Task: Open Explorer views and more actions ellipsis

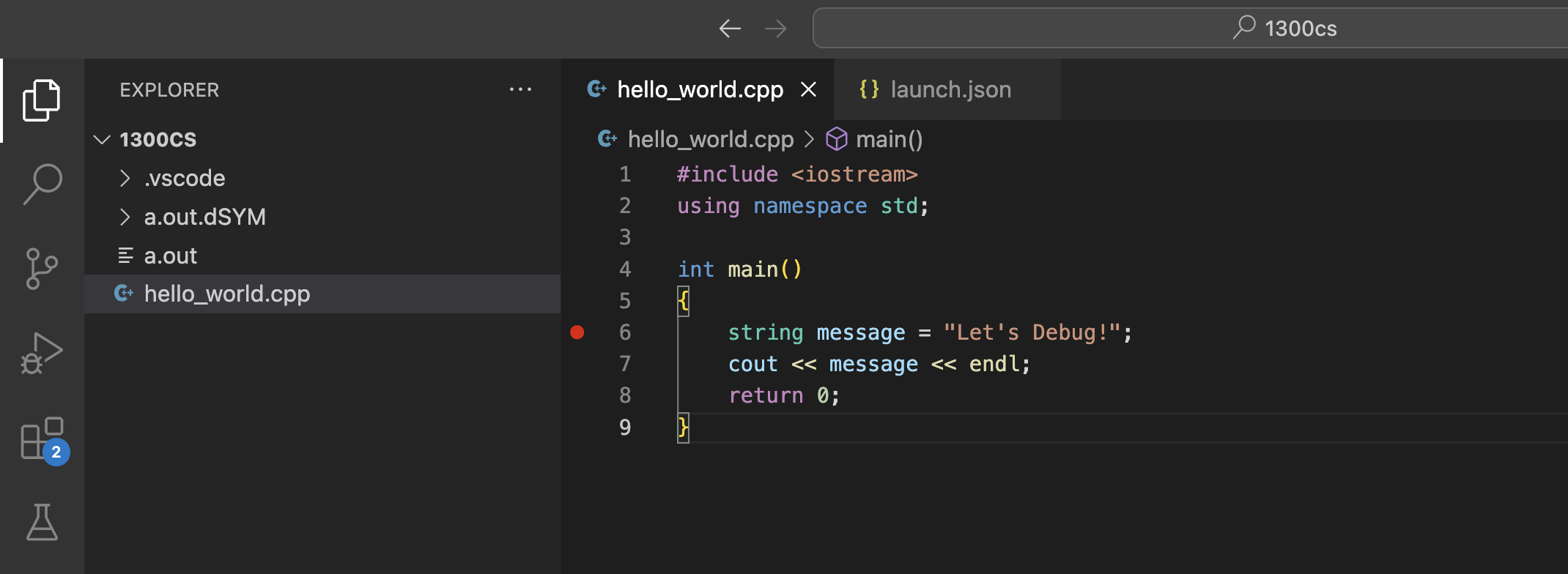Action: (x=520, y=89)
